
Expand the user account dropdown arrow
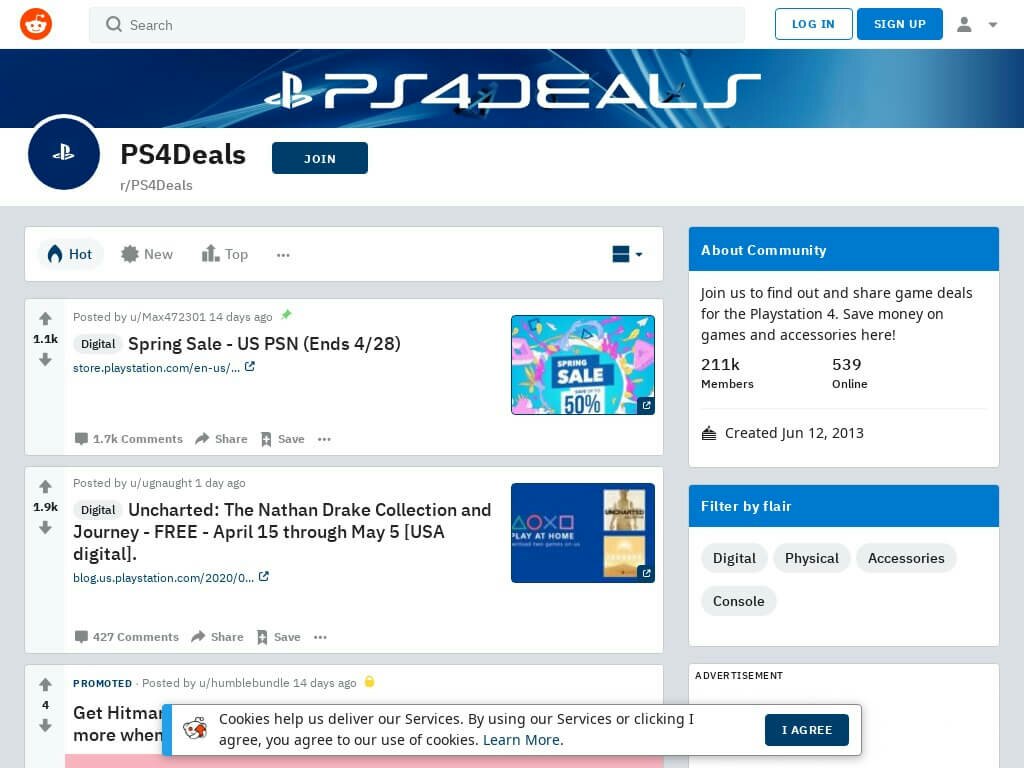pyautogui.click(x=993, y=25)
